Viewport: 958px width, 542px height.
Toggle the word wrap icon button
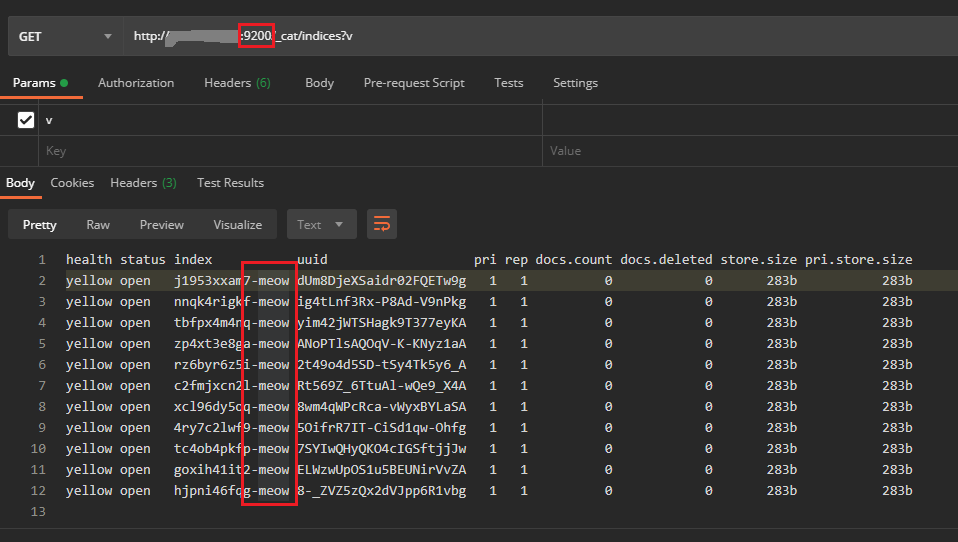click(382, 224)
